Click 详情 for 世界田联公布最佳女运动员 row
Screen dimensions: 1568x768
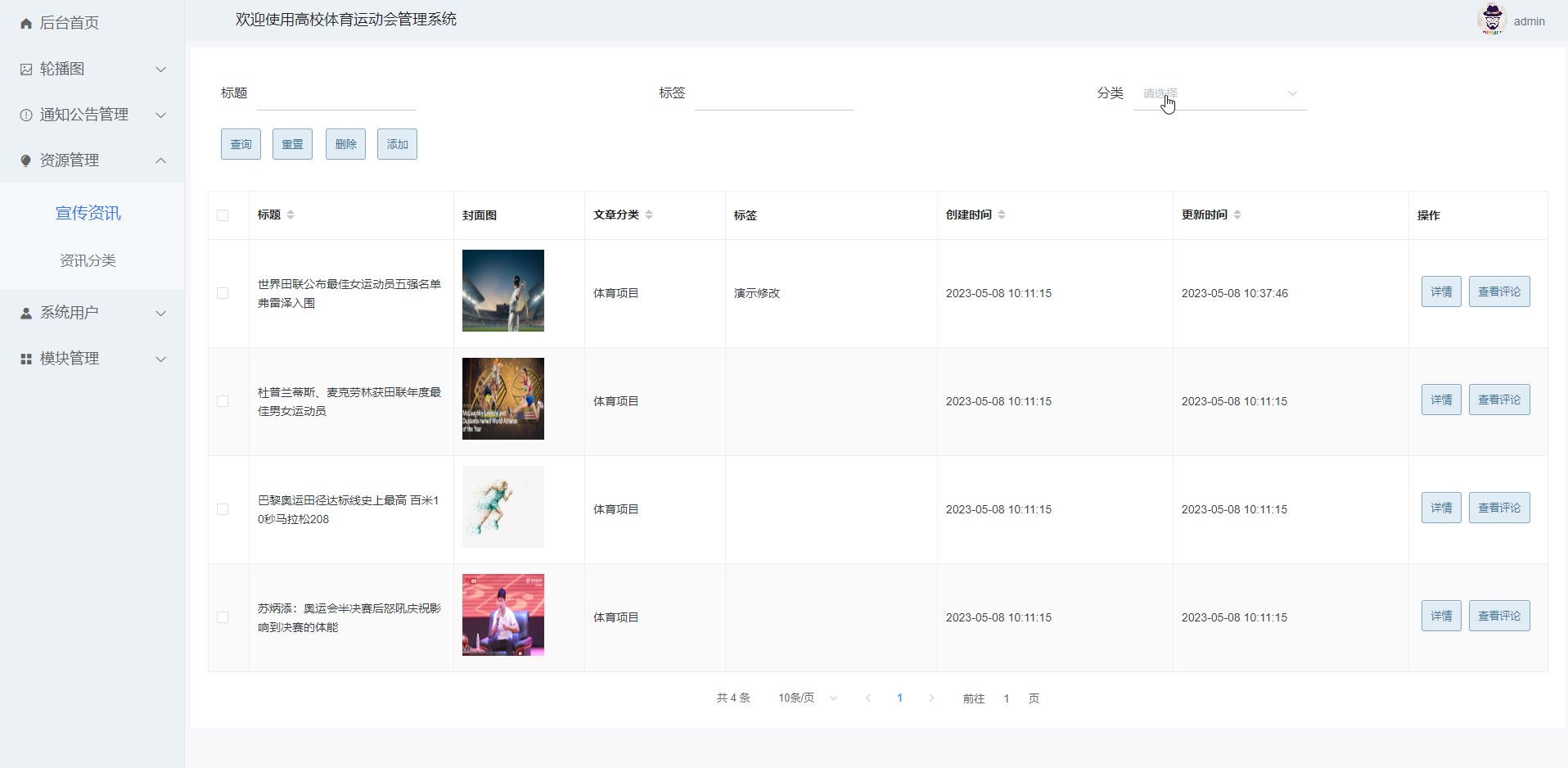point(1441,291)
